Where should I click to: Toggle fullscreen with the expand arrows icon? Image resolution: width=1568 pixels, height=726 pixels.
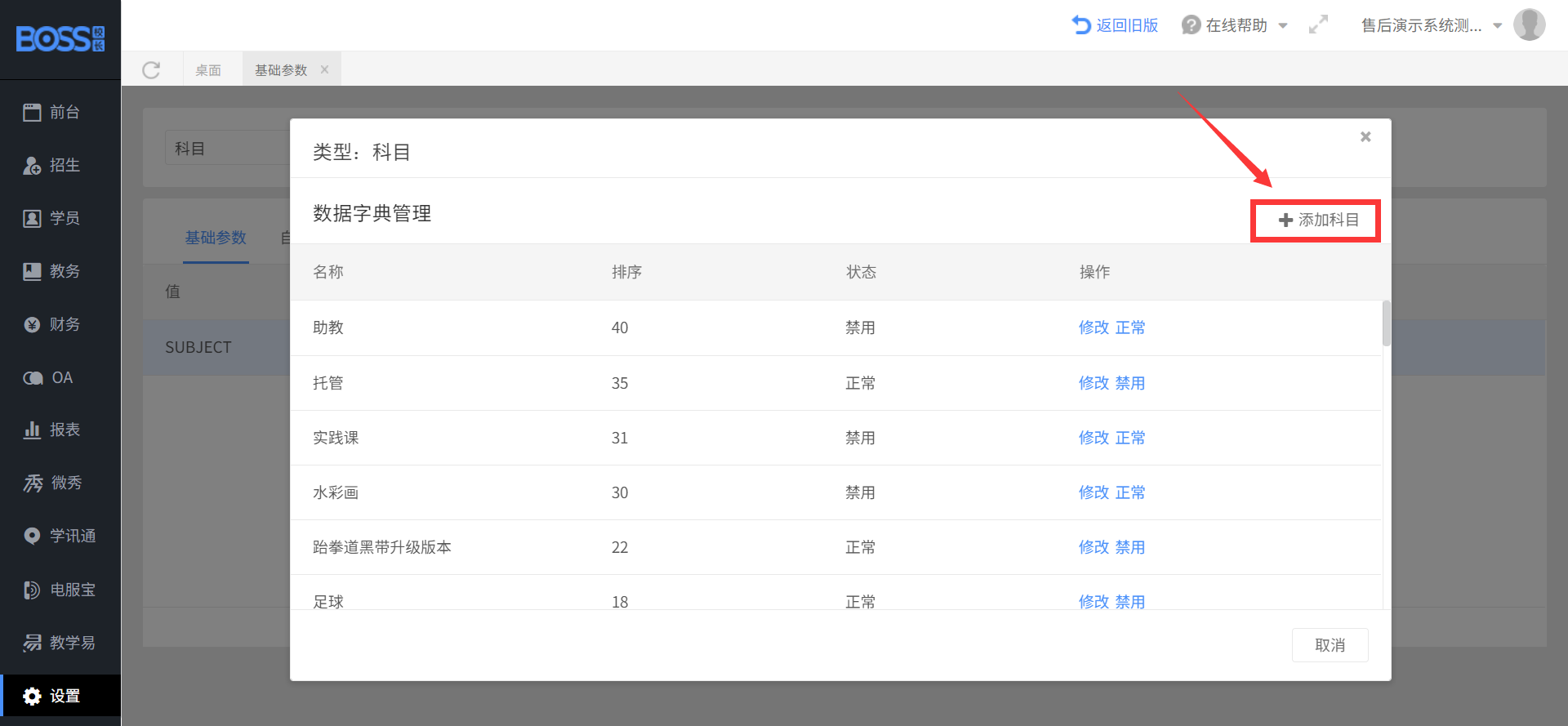point(1318,25)
